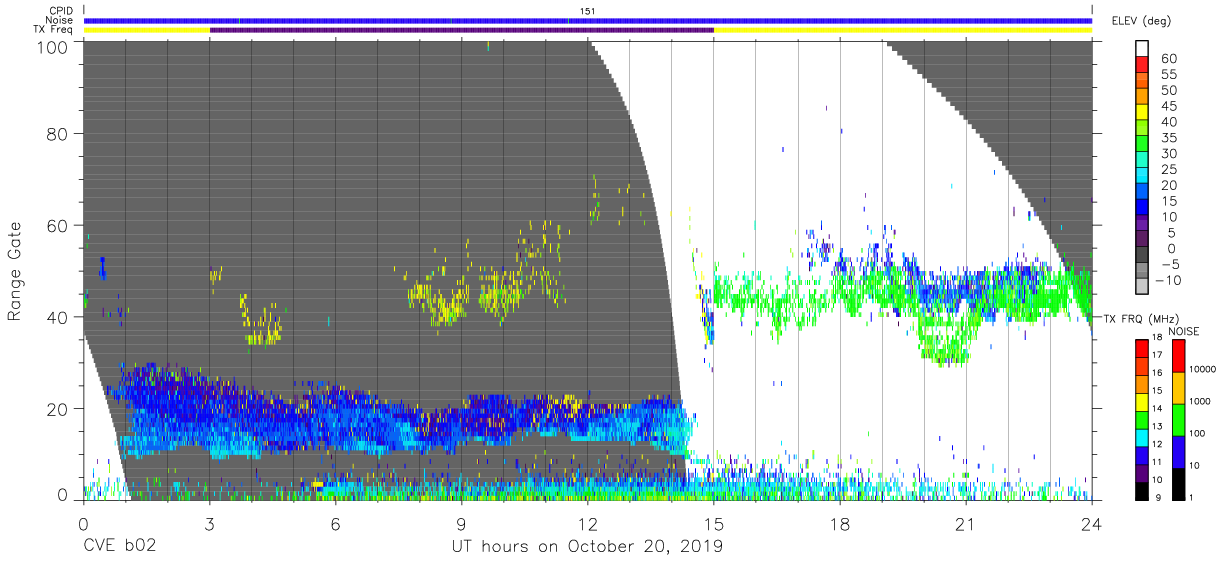
Task: Click the green 30–35 swatch in ELEV colorbar
Action: coord(1143,143)
